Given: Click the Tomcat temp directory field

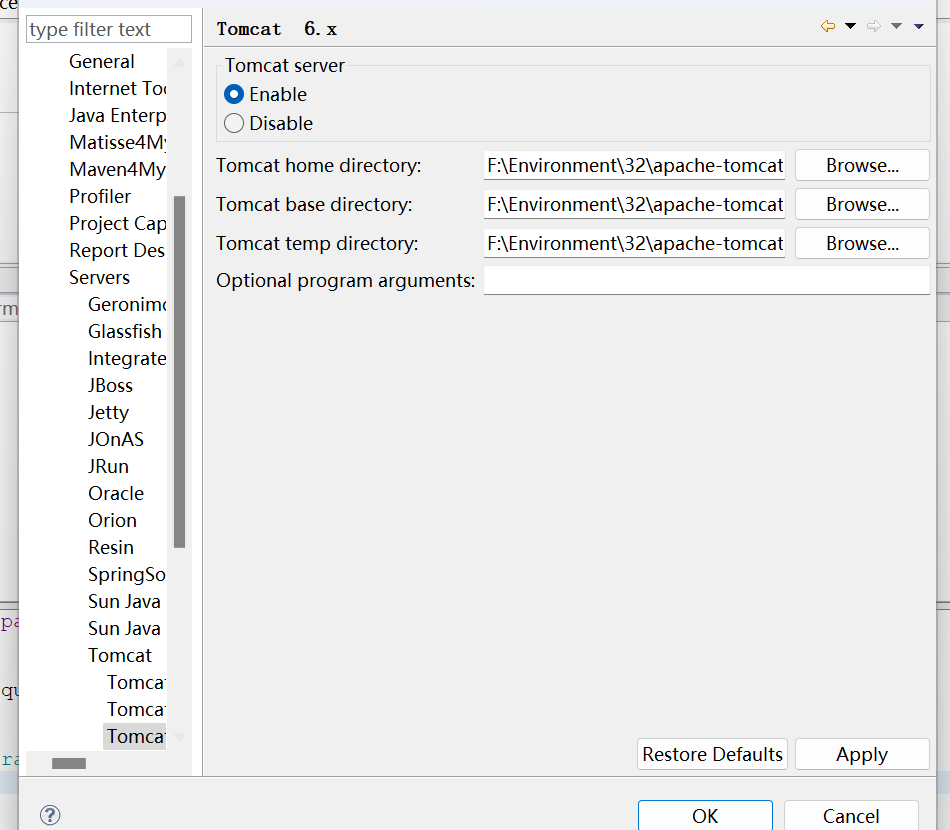Looking at the screenshot, I should point(634,243).
